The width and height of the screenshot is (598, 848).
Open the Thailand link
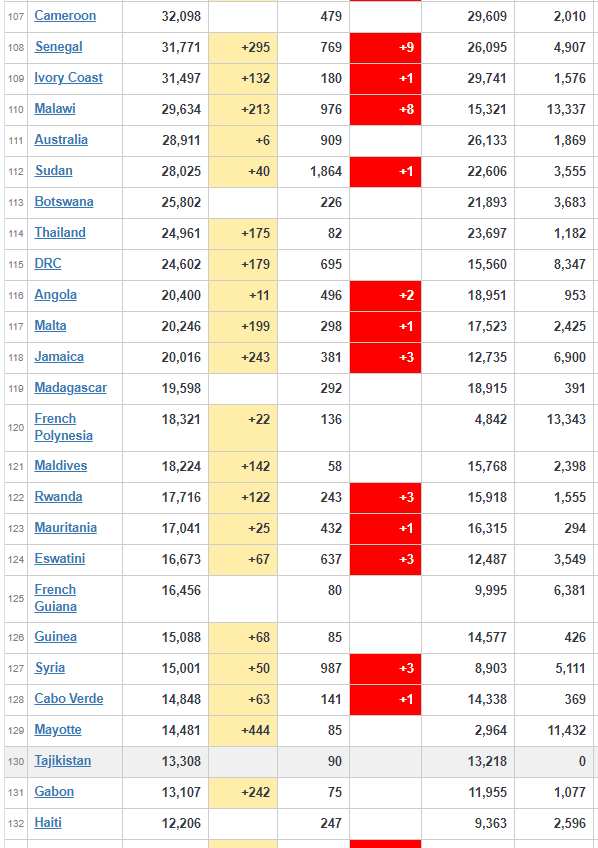60,233
